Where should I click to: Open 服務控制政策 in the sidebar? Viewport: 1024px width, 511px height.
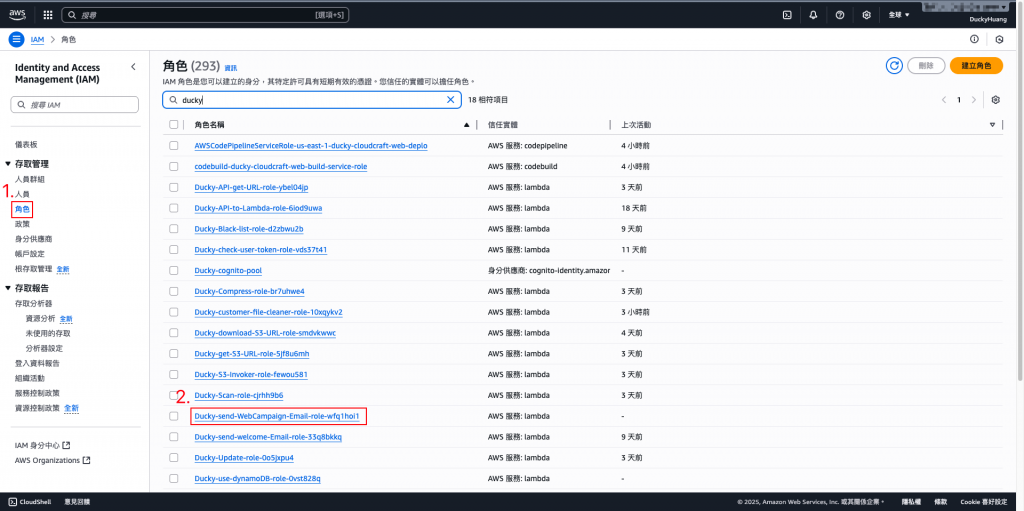37,393
